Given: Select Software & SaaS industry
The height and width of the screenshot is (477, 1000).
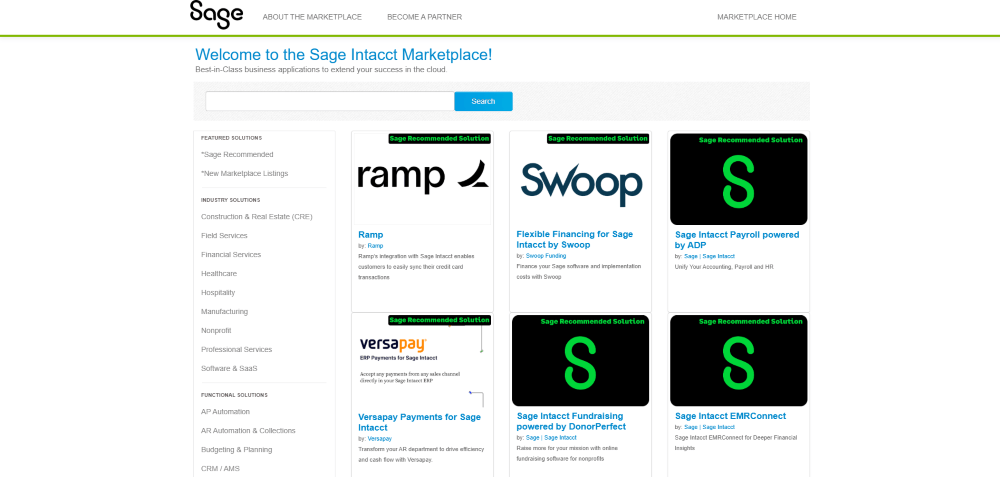Looking at the screenshot, I should (229, 369).
